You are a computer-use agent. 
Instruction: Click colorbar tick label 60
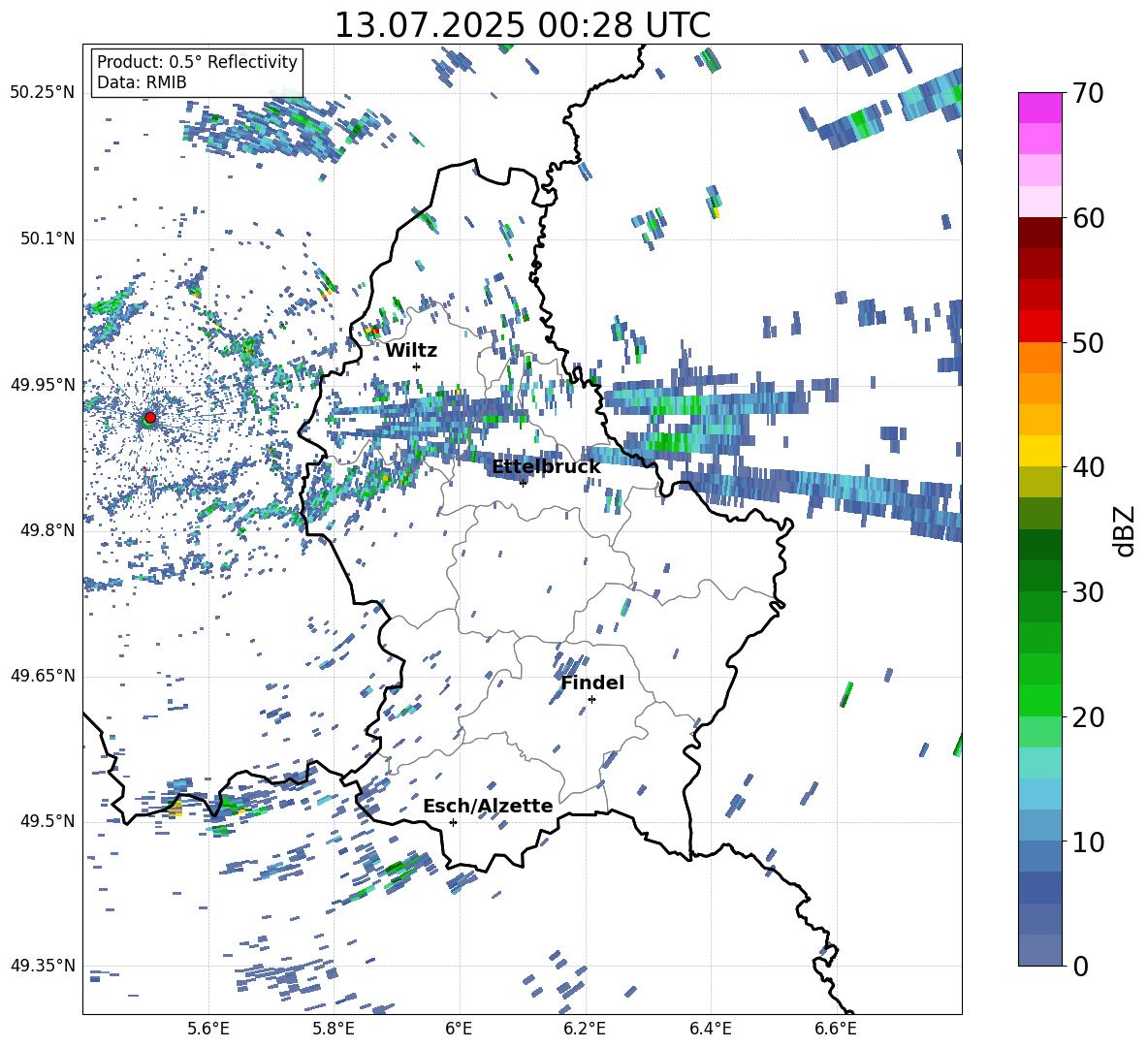pyautogui.click(x=1087, y=218)
